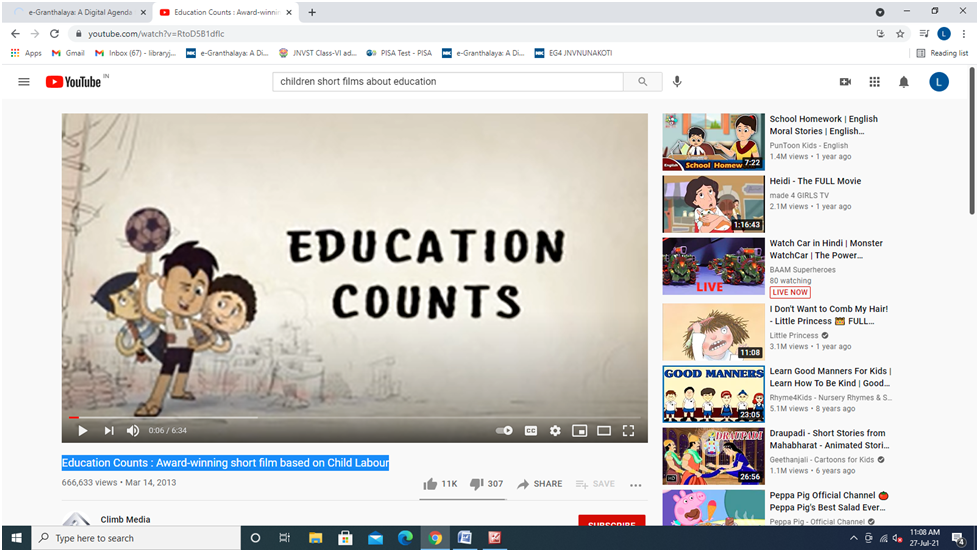
Task: Toggle the autoplay switch in the player
Action: (505, 431)
